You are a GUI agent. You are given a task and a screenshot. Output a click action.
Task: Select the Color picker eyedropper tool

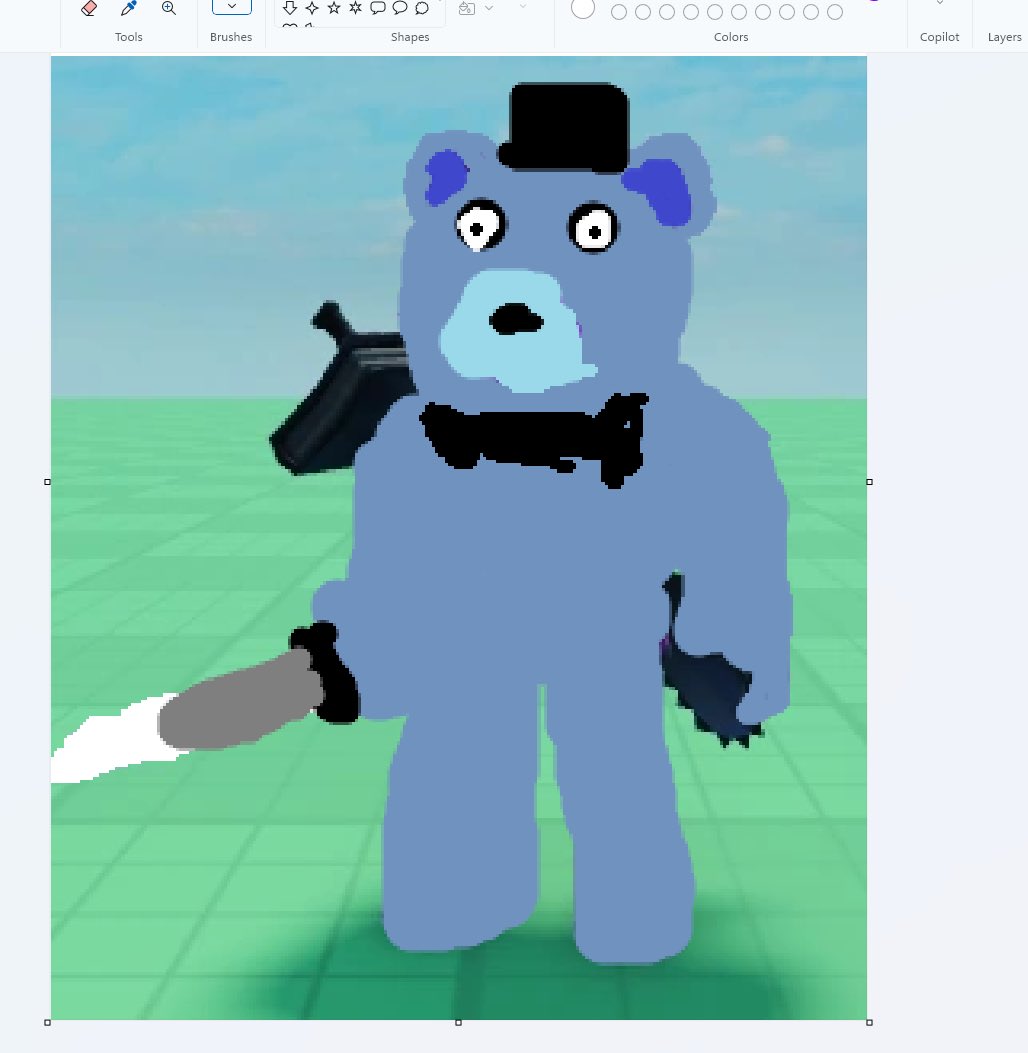(x=128, y=8)
